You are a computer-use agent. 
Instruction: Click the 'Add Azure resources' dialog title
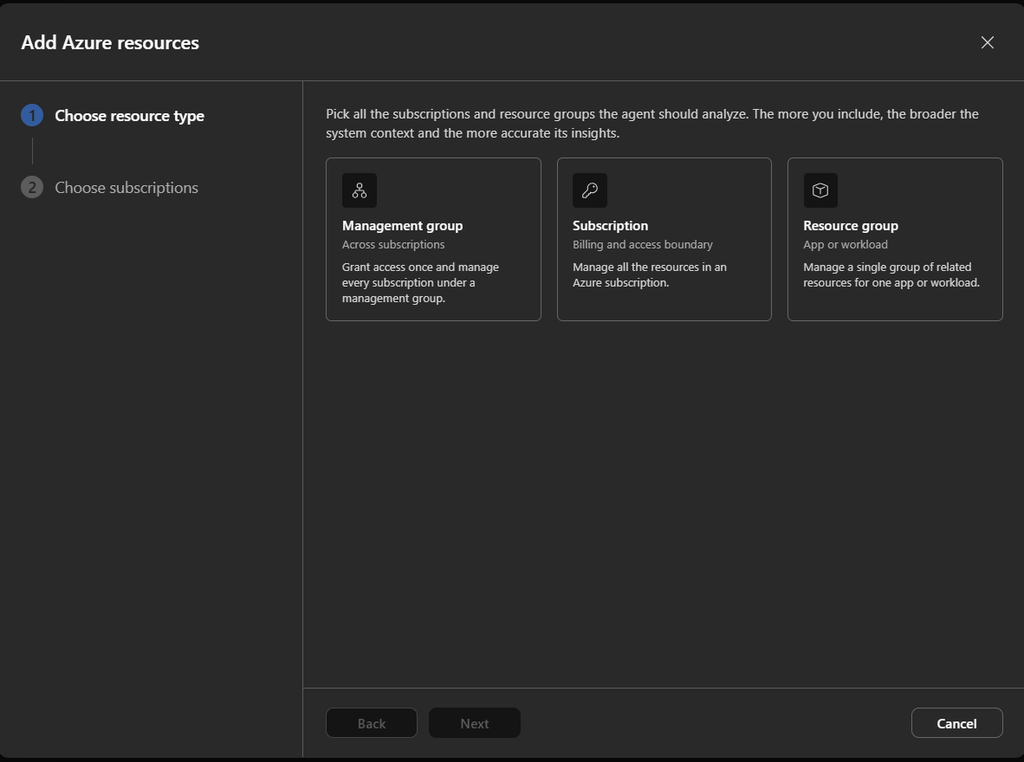[x=110, y=42]
